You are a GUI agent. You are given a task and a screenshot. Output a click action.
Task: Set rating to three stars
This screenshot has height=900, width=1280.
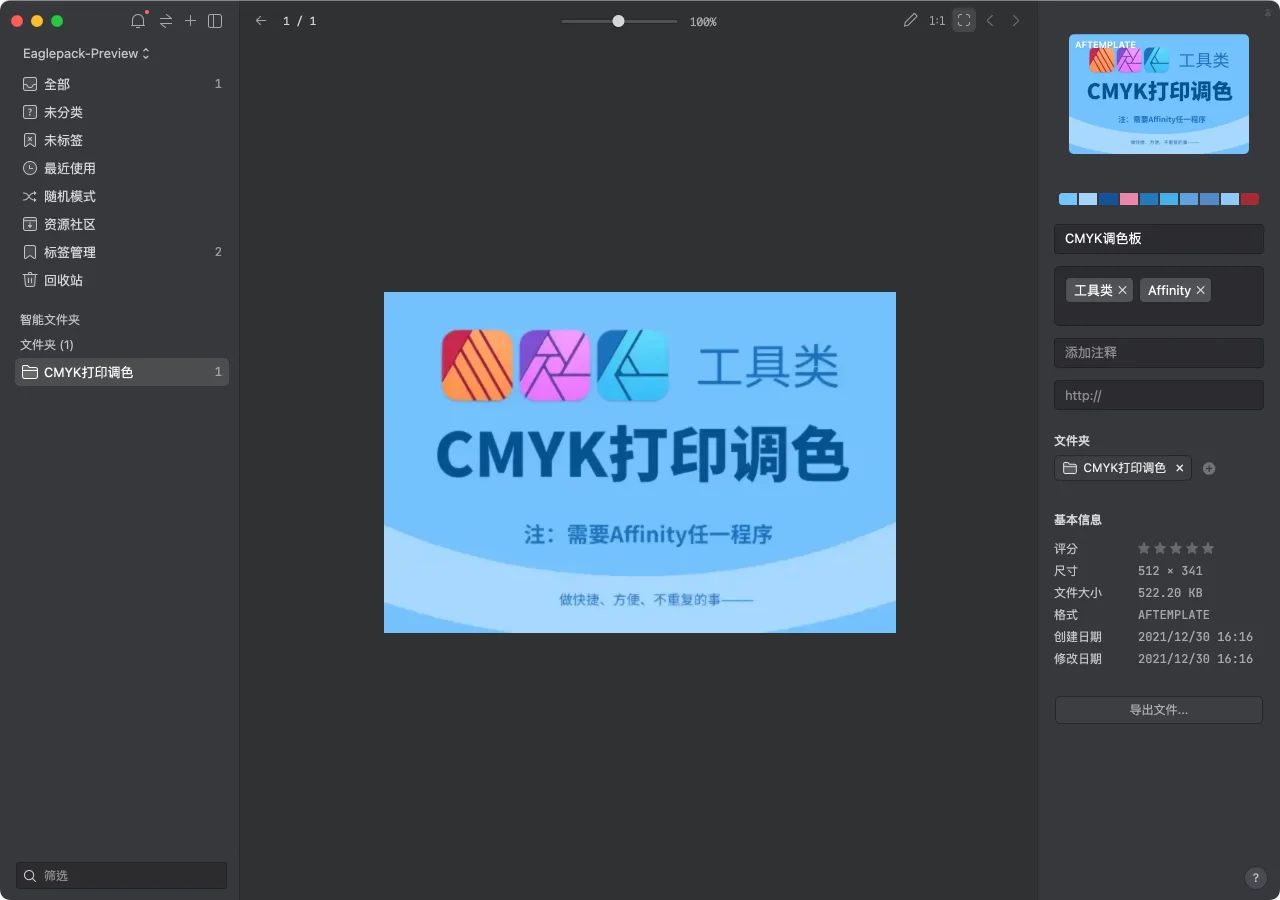tap(1176, 548)
